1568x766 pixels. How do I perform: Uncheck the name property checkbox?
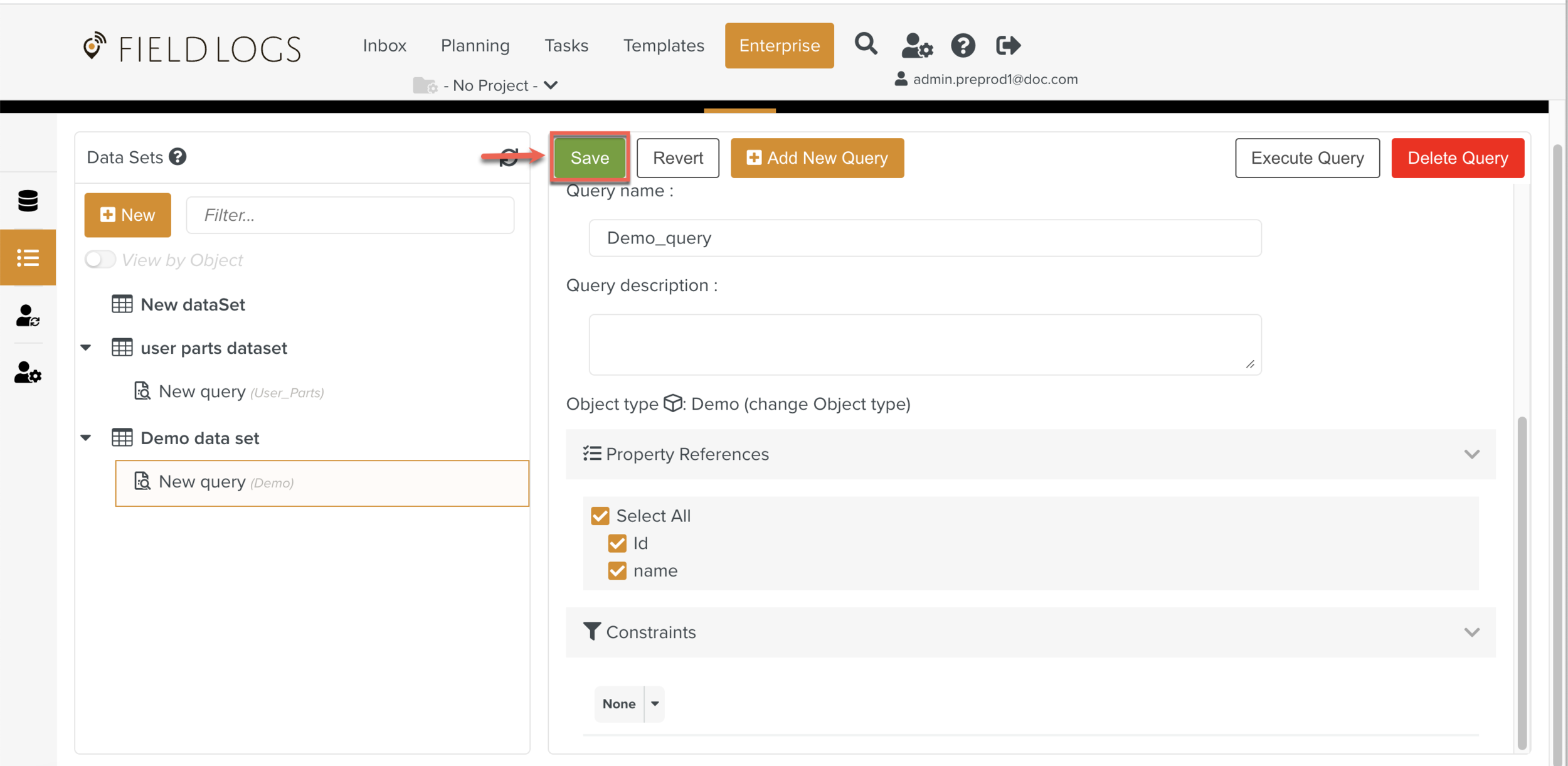[x=617, y=571]
